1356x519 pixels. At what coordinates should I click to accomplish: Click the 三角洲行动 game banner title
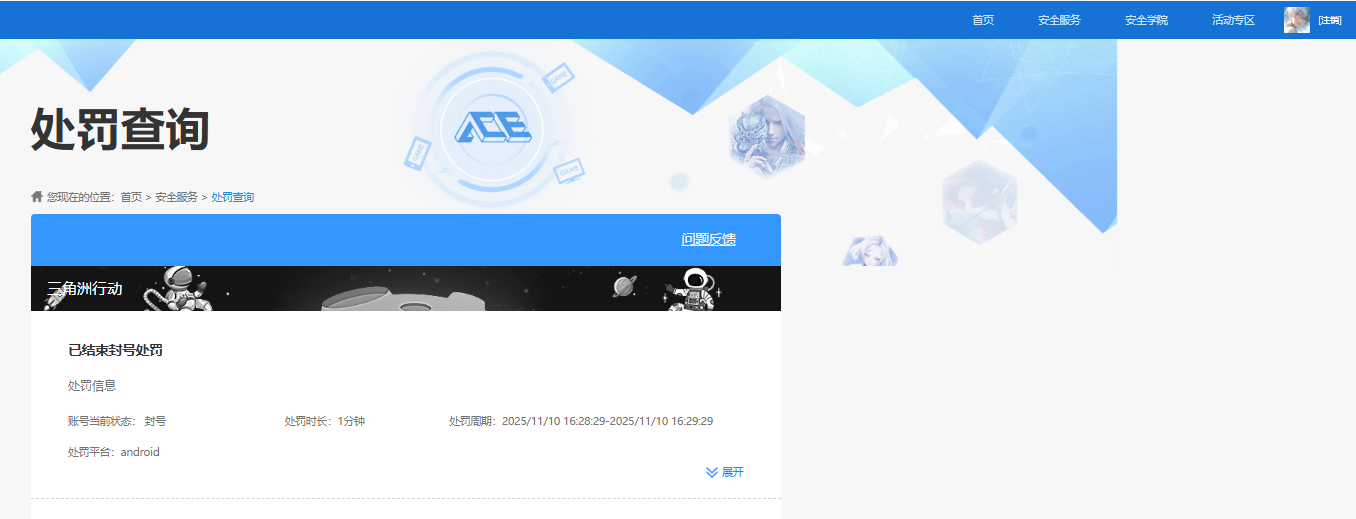pyautogui.click(x=85, y=288)
